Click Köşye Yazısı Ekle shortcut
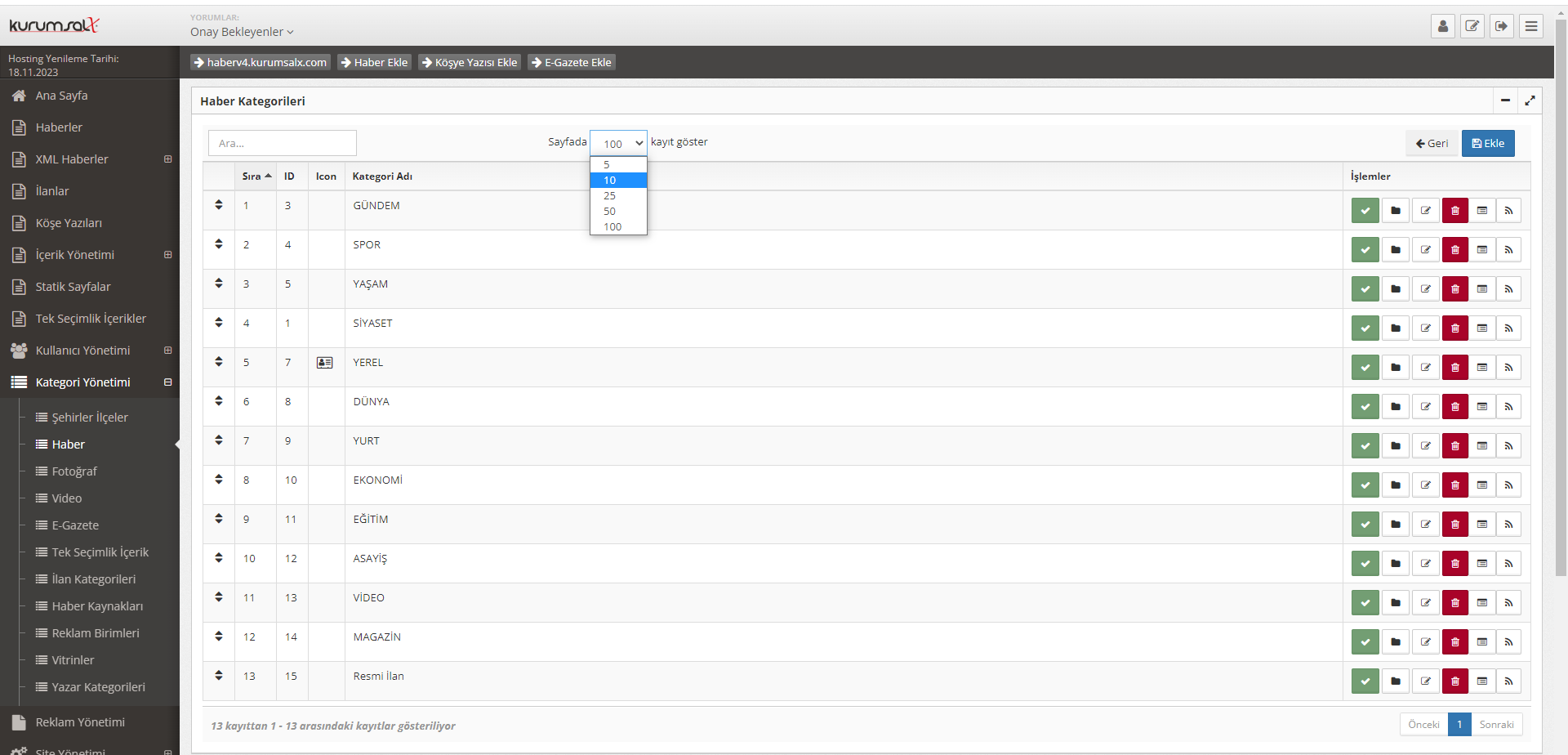The width and height of the screenshot is (1568, 755). pos(470,62)
